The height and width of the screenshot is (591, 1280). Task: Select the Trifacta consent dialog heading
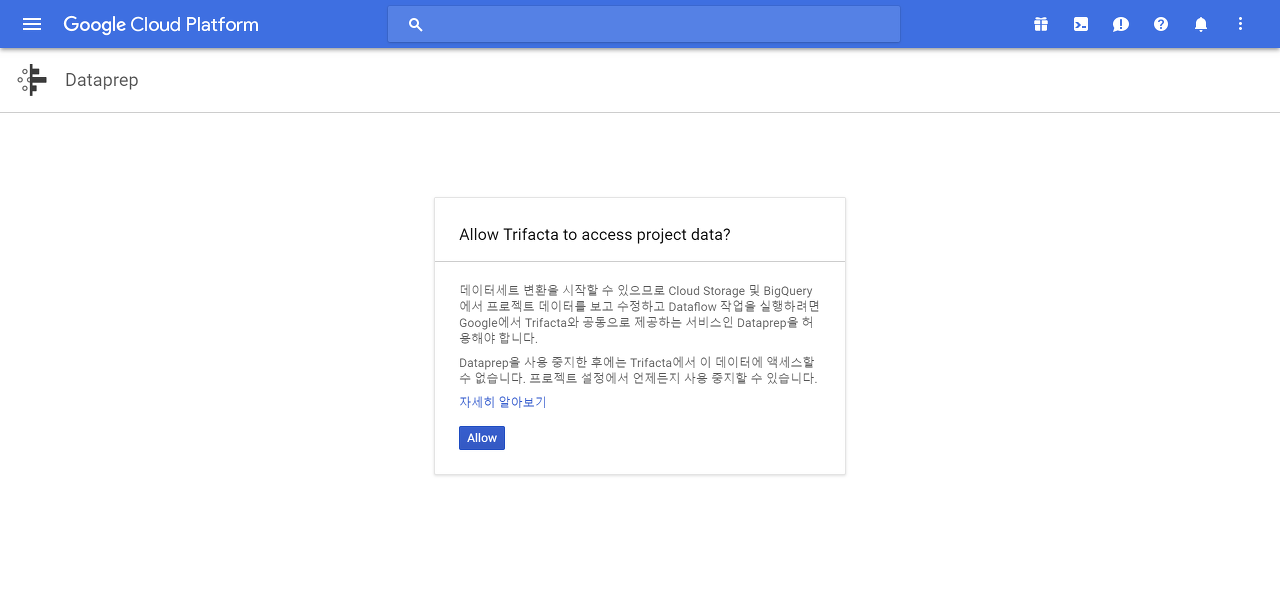click(x=593, y=234)
